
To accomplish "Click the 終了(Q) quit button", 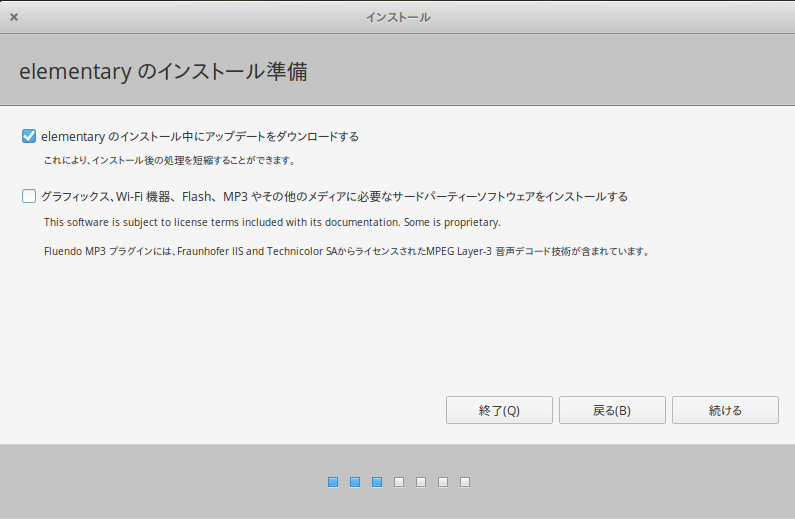I will 499,410.
